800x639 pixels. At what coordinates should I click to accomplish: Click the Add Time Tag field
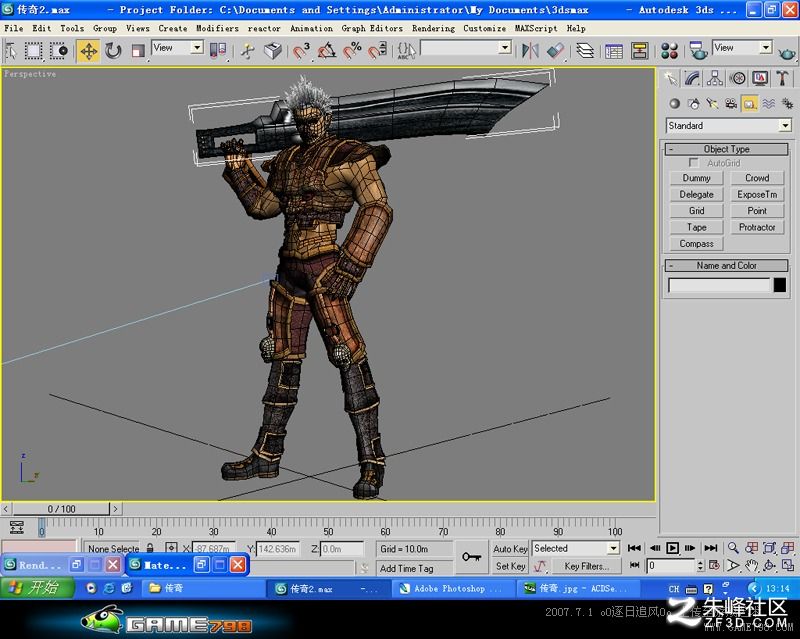(x=414, y=568)
